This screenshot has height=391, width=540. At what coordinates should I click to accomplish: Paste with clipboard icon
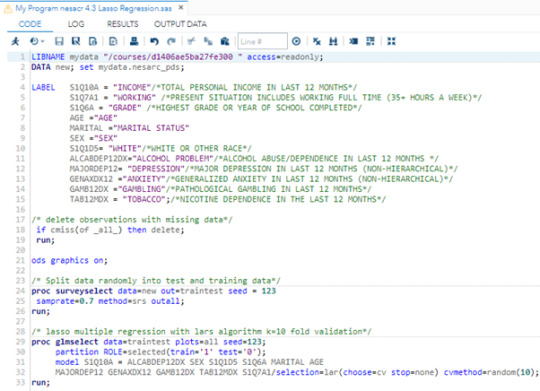(225, 41)
